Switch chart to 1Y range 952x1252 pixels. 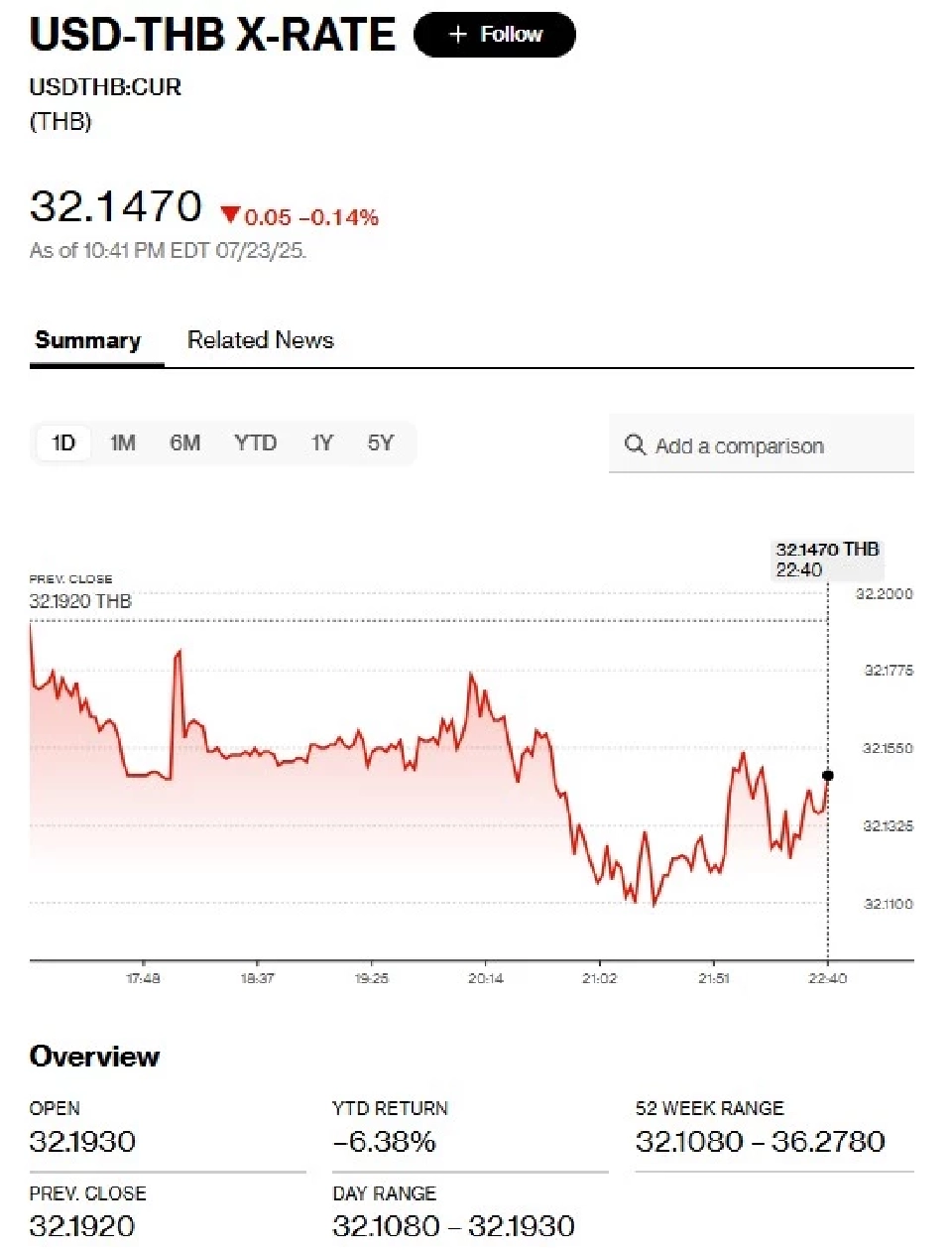tap(321, 442)
